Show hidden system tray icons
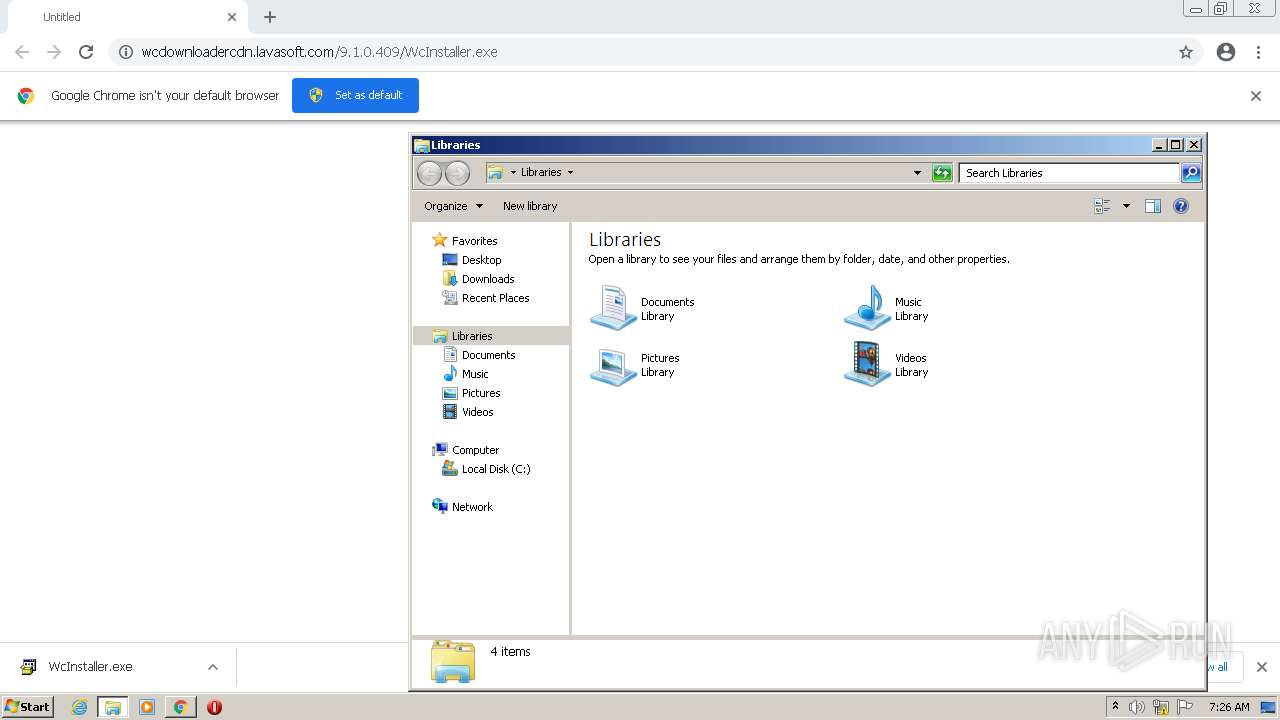Viewport: 1280px width, 720px height. tap(1116, 707)
